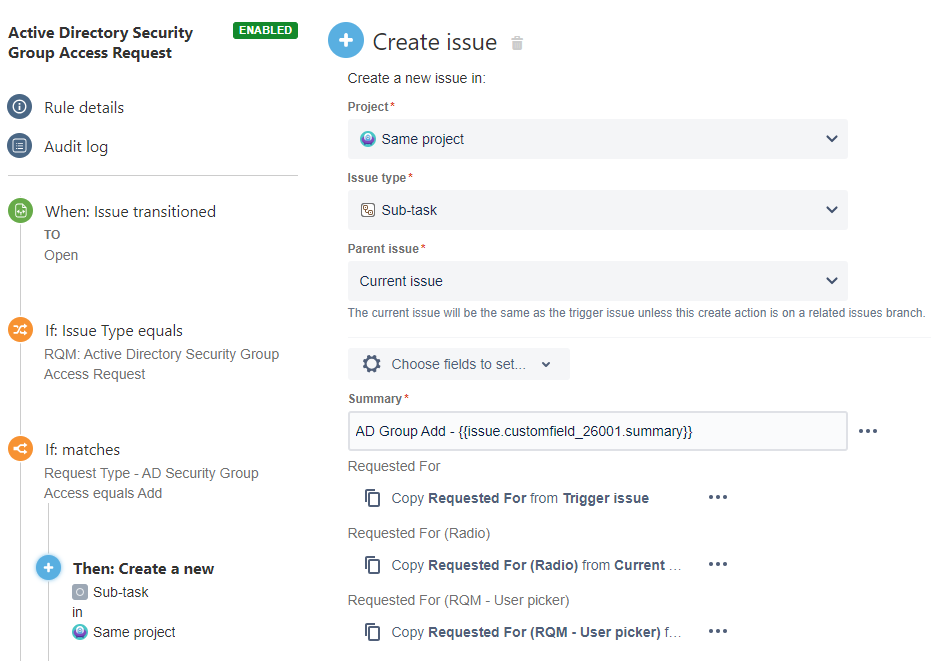Open the ellipsis menu for Requested For (Radio)

pos(717,564)
